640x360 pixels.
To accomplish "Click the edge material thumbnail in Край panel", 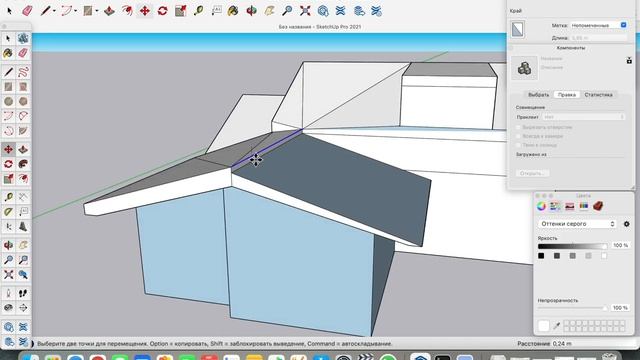I will coord(518,29).
